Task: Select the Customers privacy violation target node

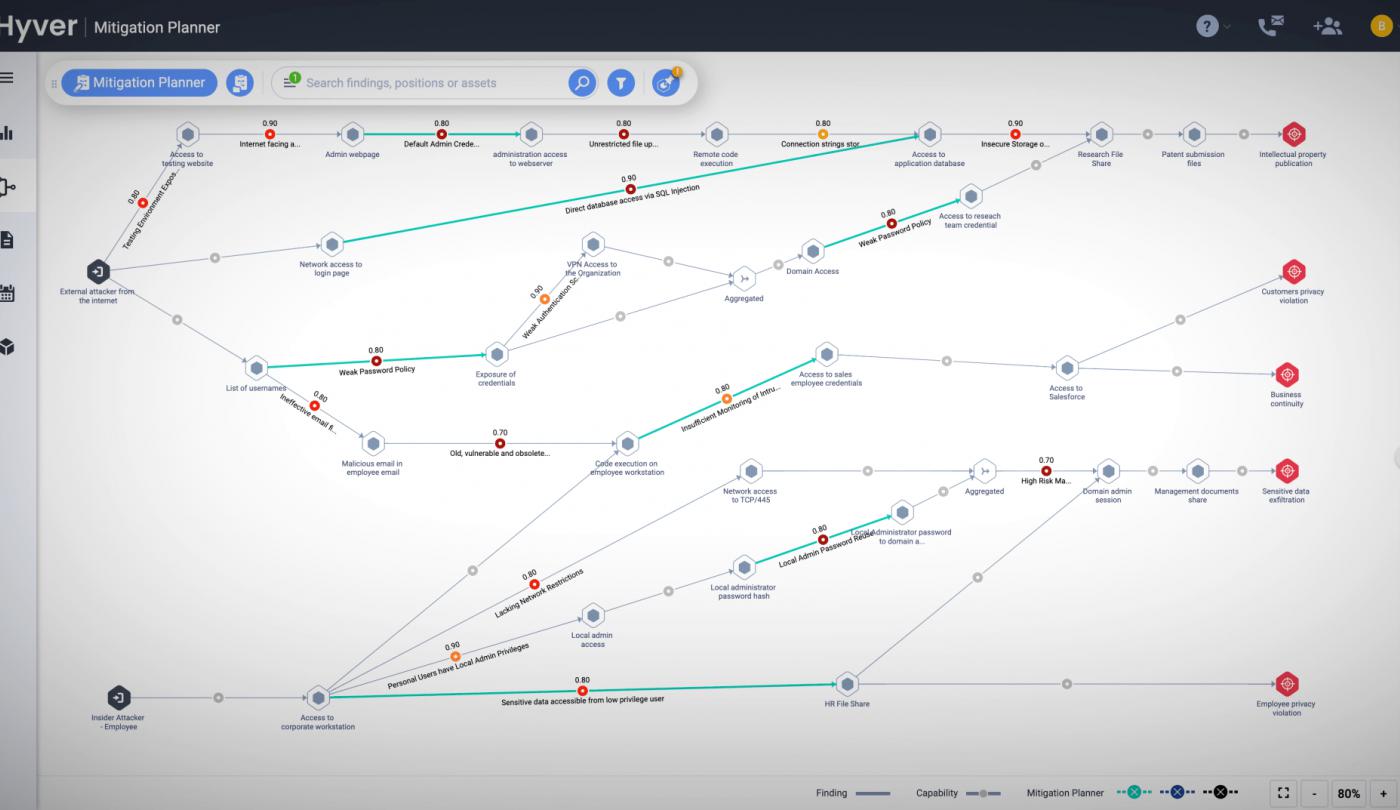Action: pos(1293,270)
